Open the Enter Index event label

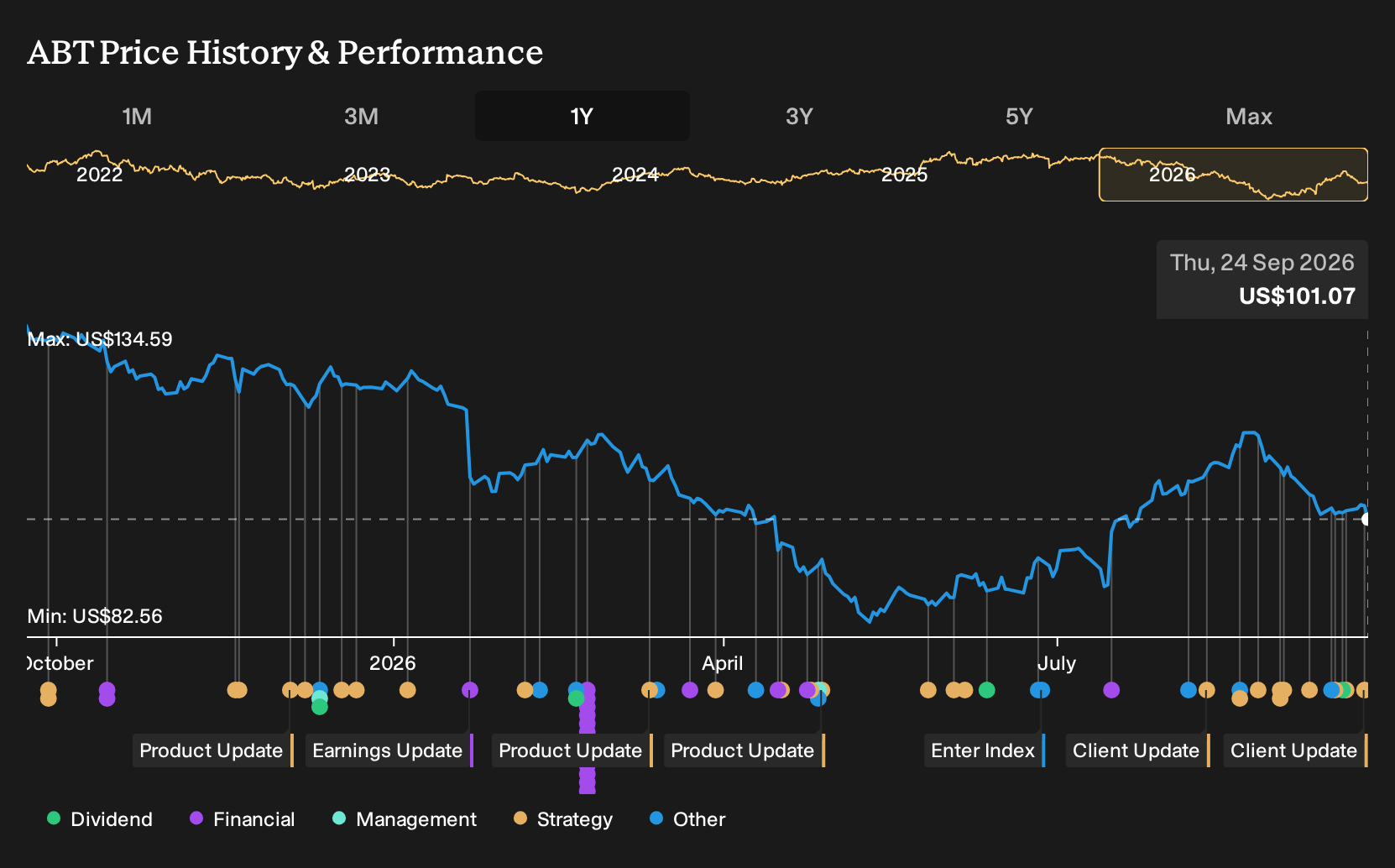click(985, 750)
